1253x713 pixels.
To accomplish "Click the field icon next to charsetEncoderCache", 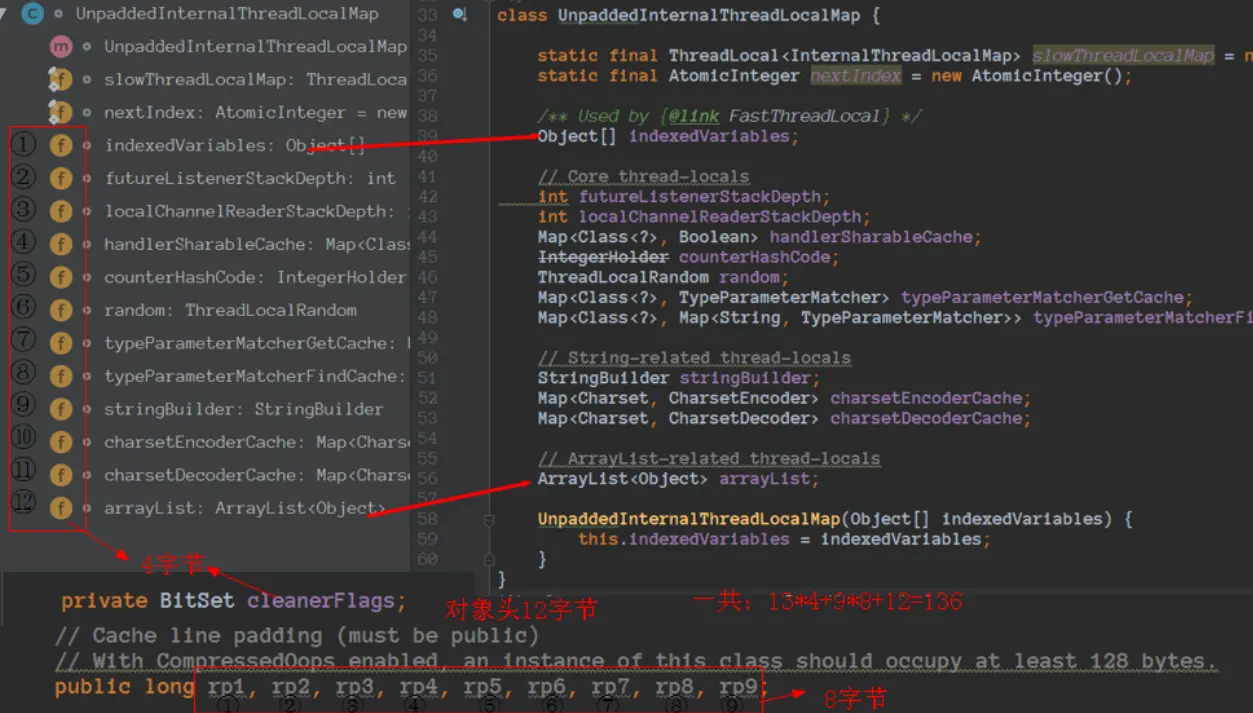I will [x=61, y=442].
